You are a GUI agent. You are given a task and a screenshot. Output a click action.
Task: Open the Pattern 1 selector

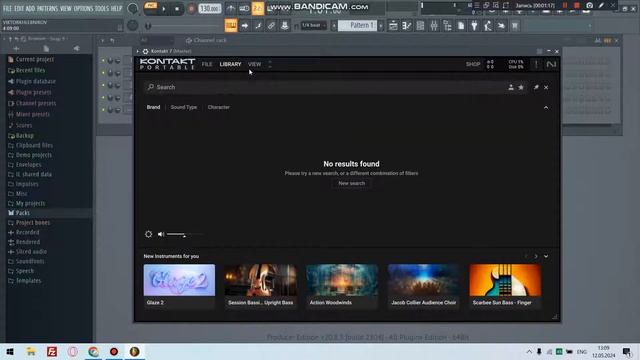(x=358, y=26)
